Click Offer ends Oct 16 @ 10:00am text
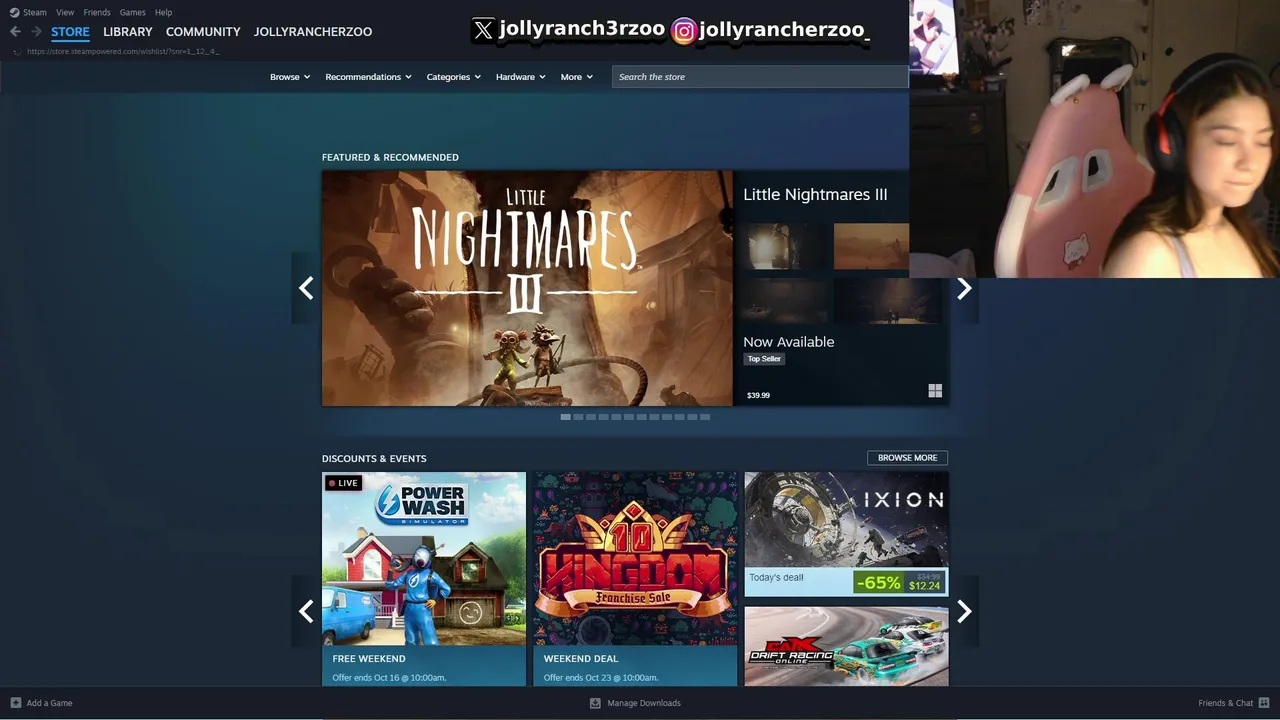Viewport: 1280px width, 720px height. 389,678
